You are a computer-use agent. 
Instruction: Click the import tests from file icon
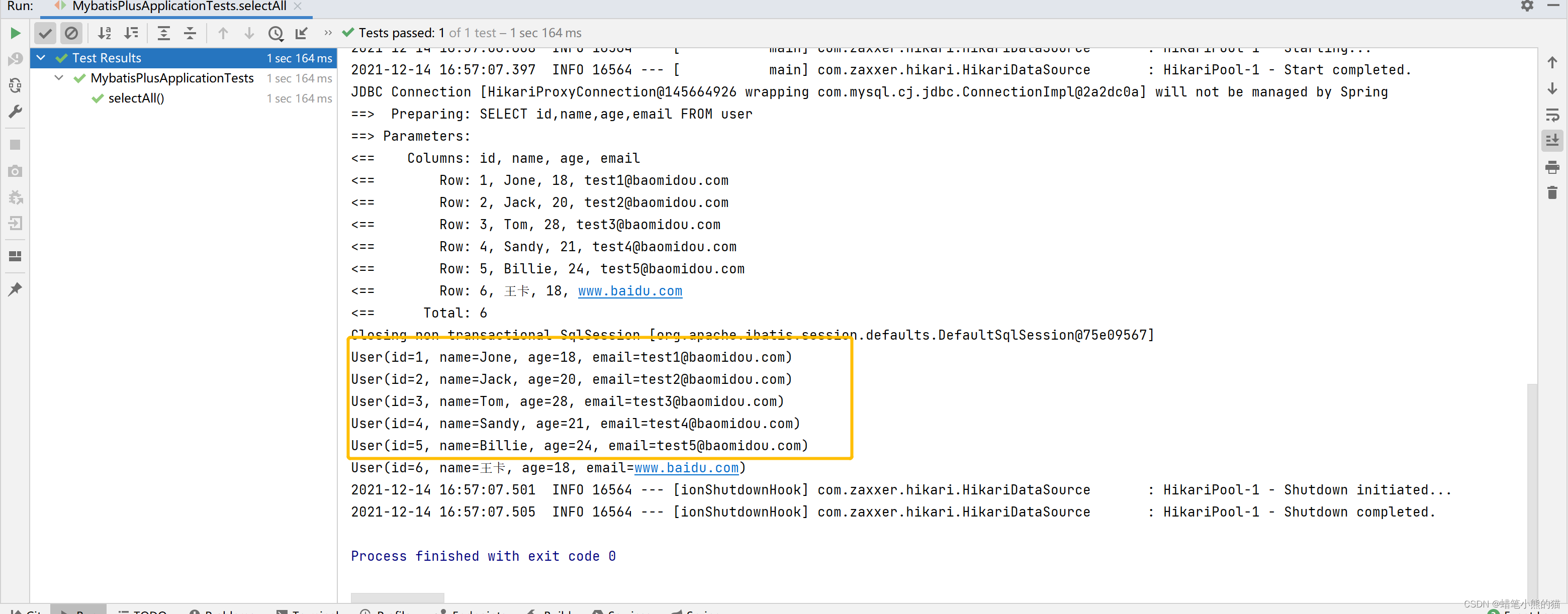click(301, 34)
